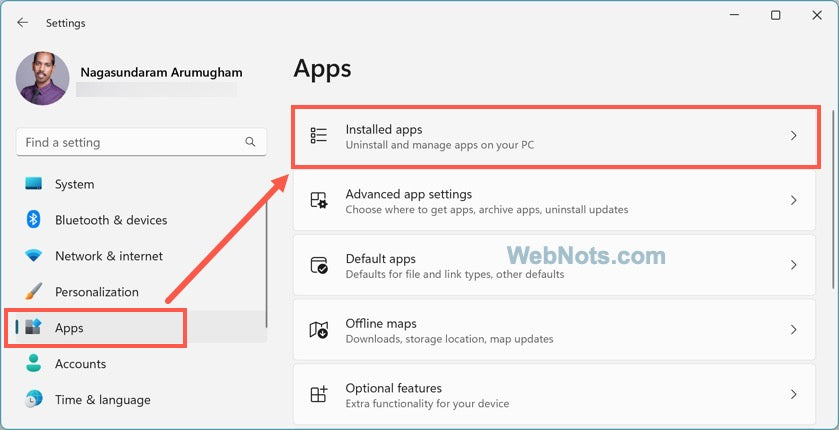Click the Installed apps list icon
Viewport: 839px width, 430px height.
tap(319, 136)
